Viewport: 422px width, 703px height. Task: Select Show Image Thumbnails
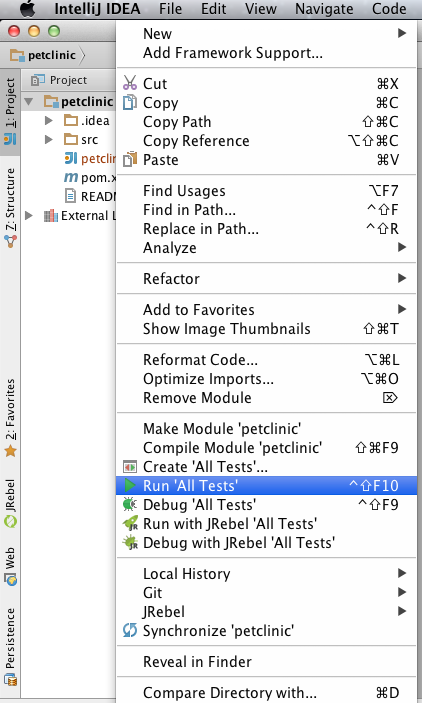[x=266, y=329]
